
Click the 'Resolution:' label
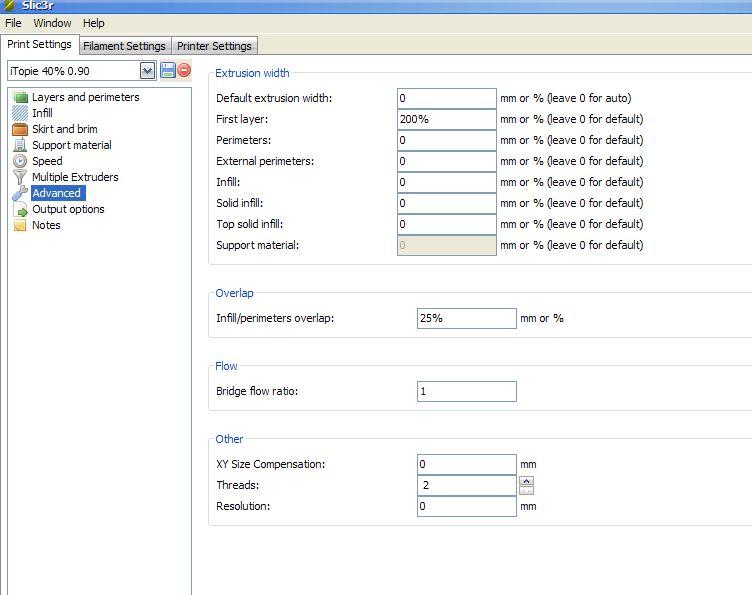[x=243, y=506]
